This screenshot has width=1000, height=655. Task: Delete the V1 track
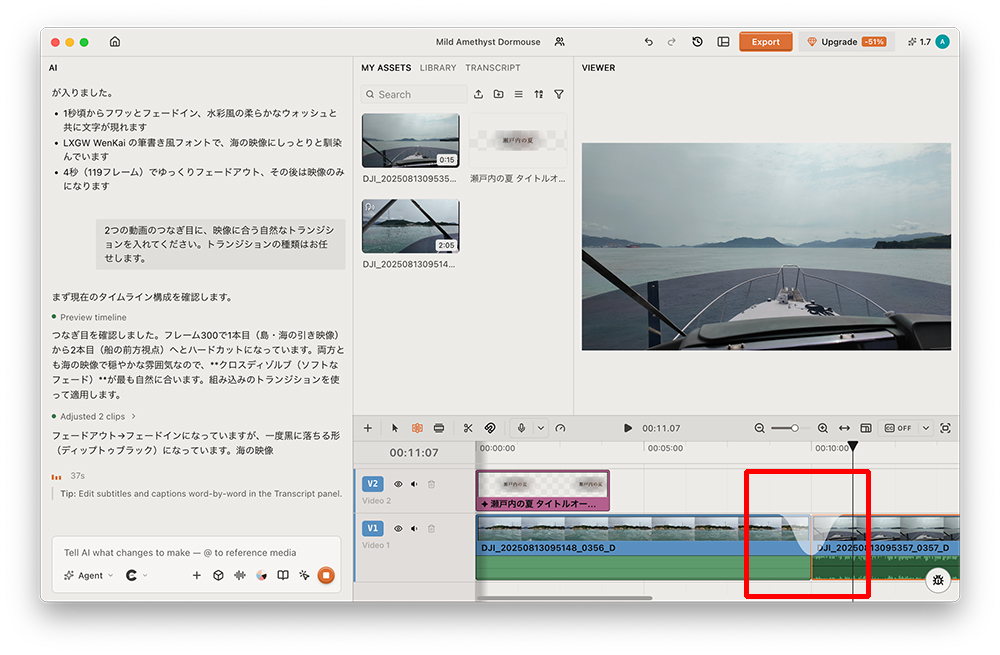431,529
